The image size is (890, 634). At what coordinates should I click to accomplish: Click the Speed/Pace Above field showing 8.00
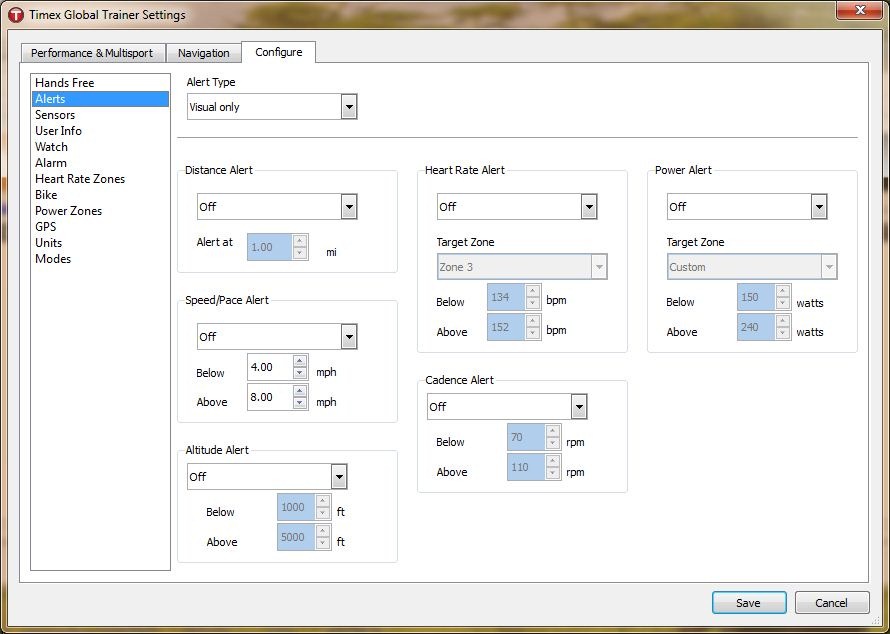pos(270,397)
